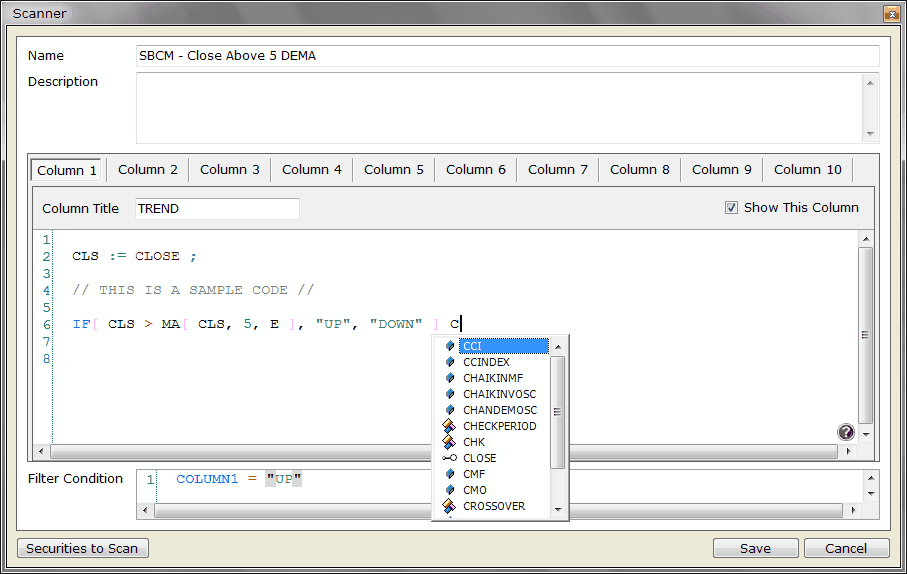The image size is (907, 574).
Task: Open Securities to Scan
Action: [83, 548]
